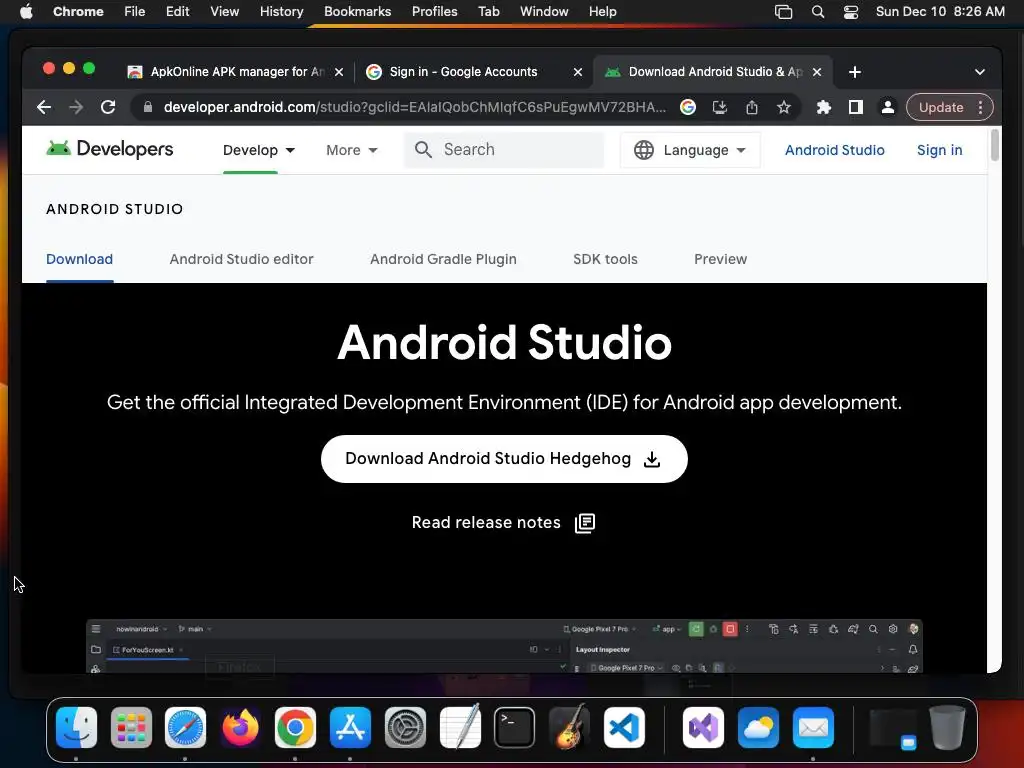This screenshot has width=1024, height=768.
Task: Click the search magnifier icon
Action: point(423,150)
